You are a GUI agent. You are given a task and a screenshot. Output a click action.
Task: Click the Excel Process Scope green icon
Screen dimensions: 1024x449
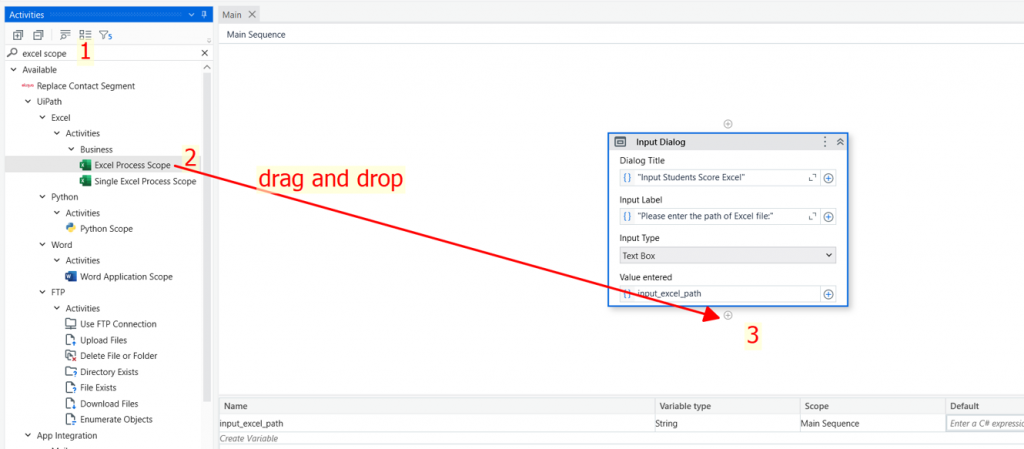point(85,165)
